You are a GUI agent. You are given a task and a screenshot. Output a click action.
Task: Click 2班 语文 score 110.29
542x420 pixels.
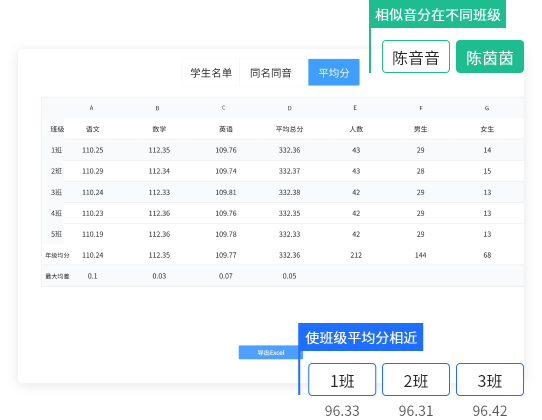coord(93,171)
